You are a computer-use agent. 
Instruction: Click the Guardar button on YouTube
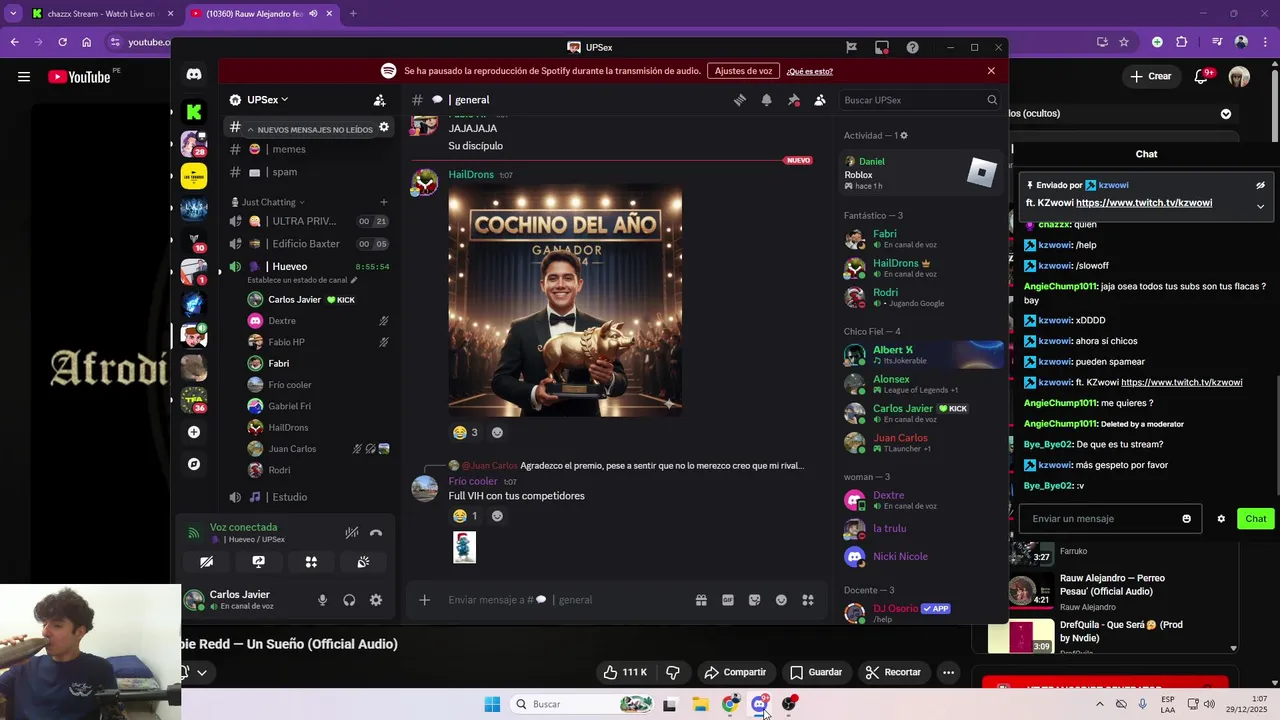tap(816, 672)
